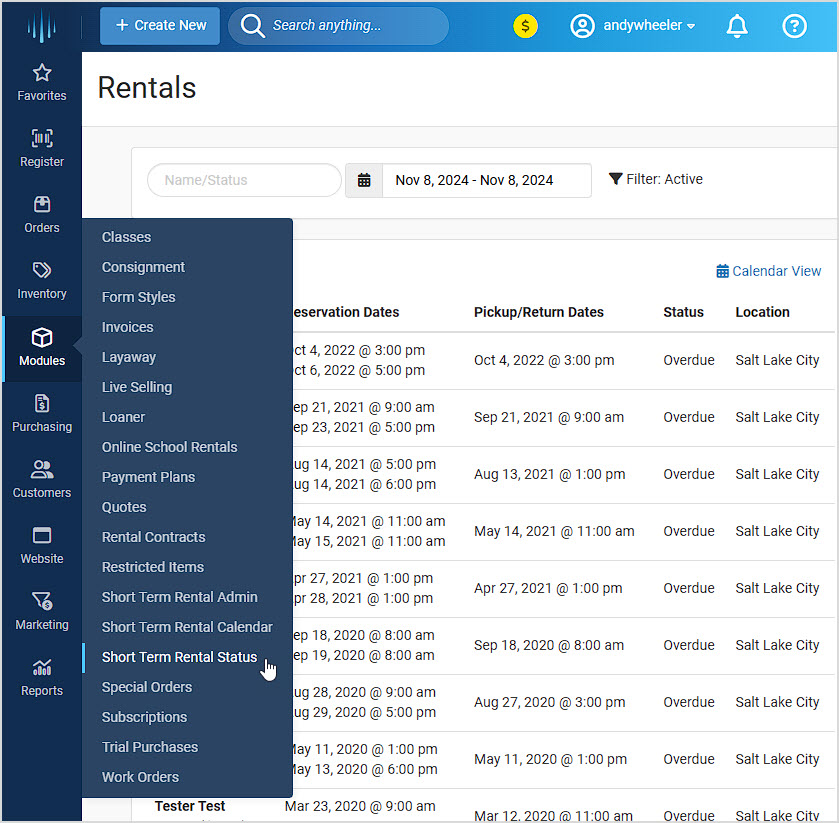The height and width of the screenshot is (823, 839).
Task: Open the Reports chart icon
Action: (42, 667)
